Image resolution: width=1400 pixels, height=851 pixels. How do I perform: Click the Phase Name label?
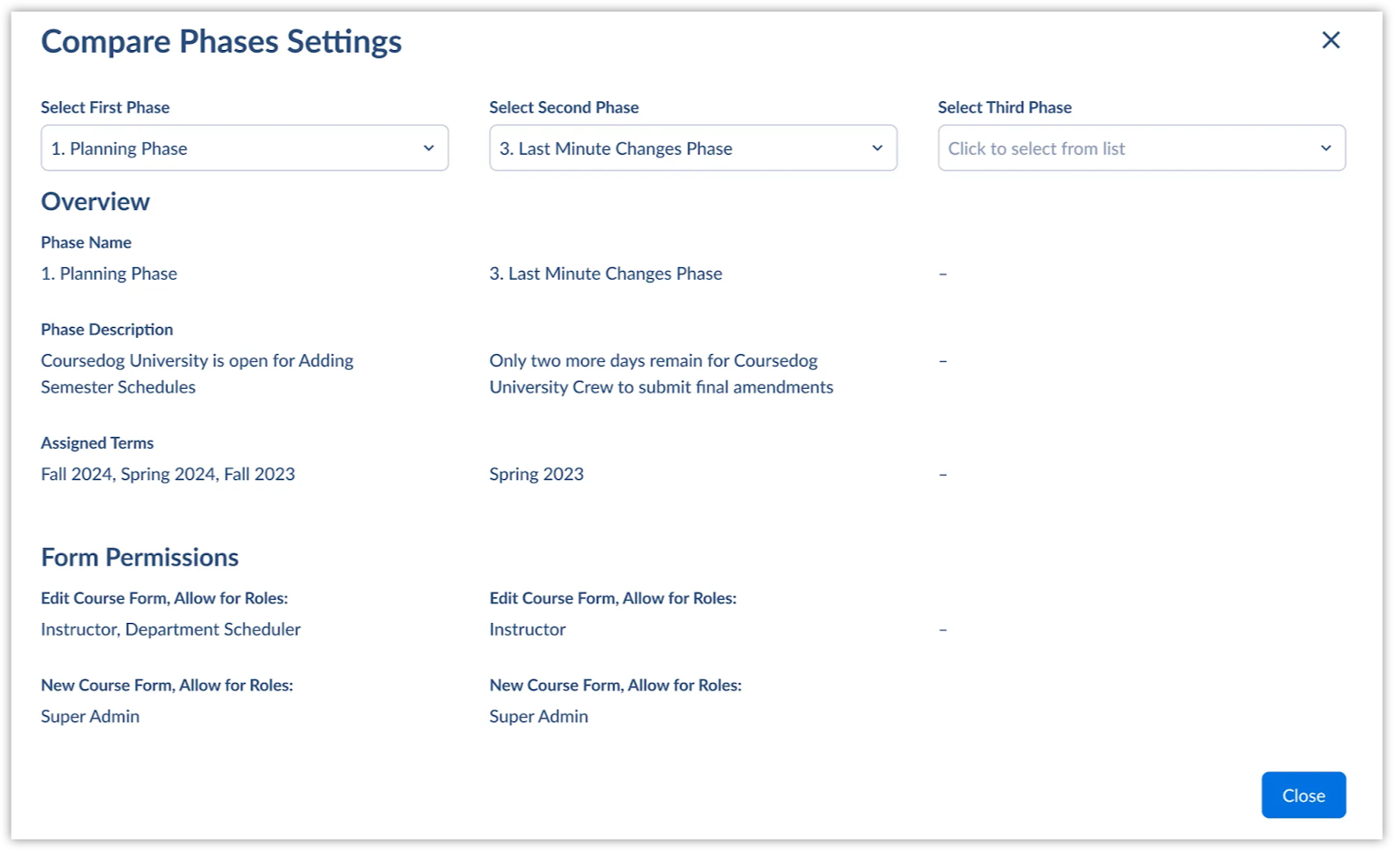(86, 242)
